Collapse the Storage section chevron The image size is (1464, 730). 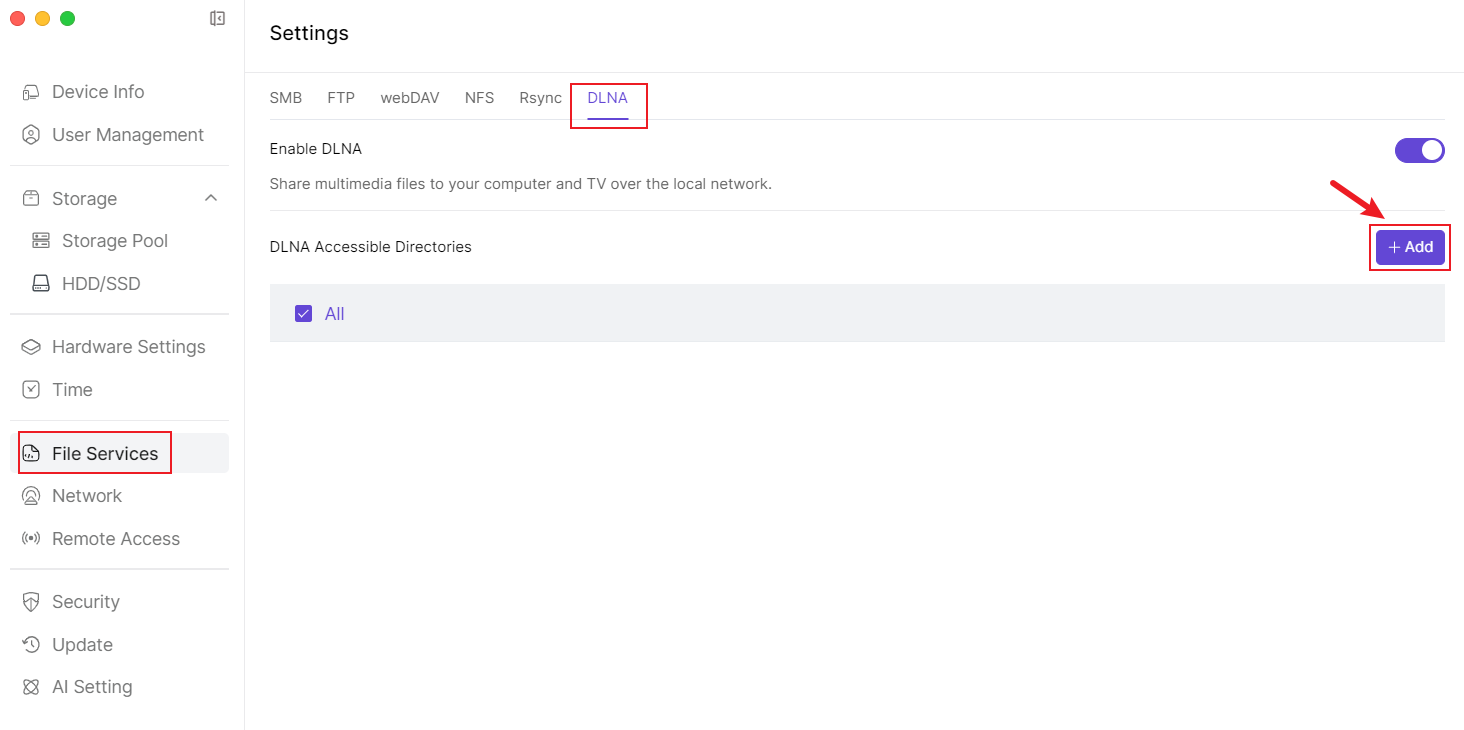(x=211, y=198)
